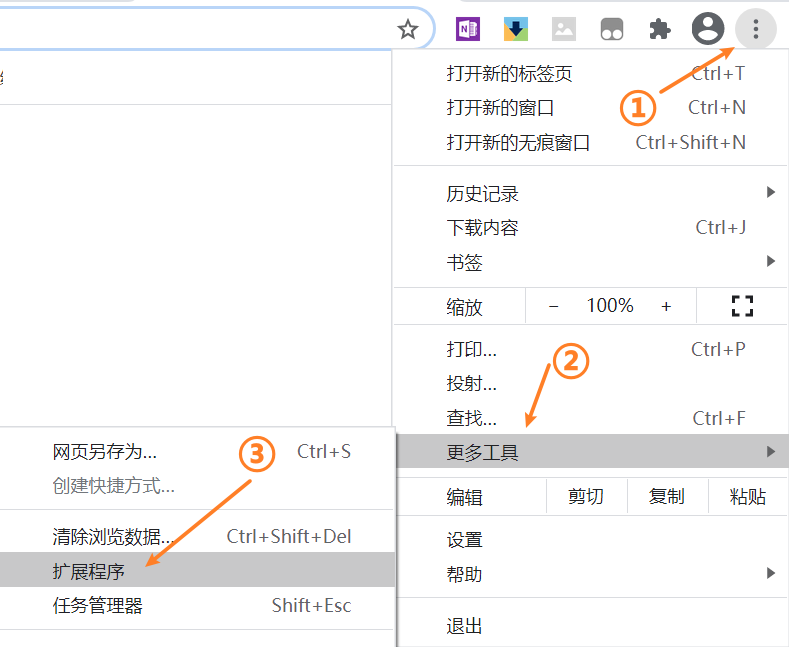Open the Extensions puzzle-piece menu

pyautogui.click(x=660, y=29)
